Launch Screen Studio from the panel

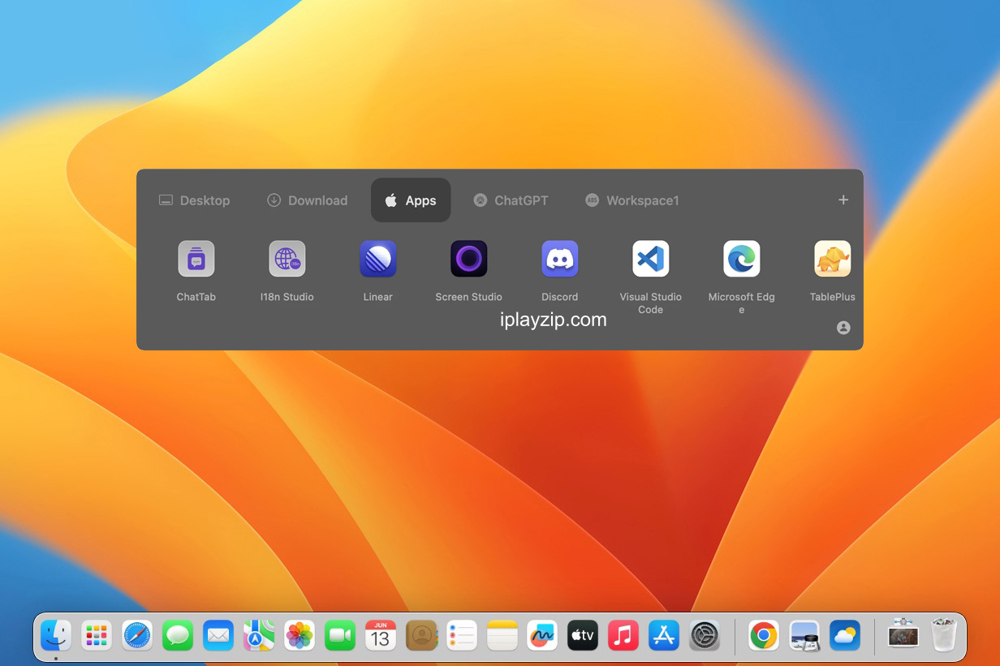tap(469, 259)
